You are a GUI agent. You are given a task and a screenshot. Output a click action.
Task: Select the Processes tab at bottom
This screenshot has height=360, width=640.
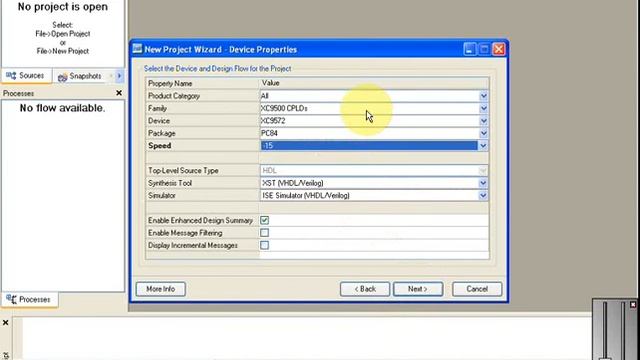coord(29,300)
